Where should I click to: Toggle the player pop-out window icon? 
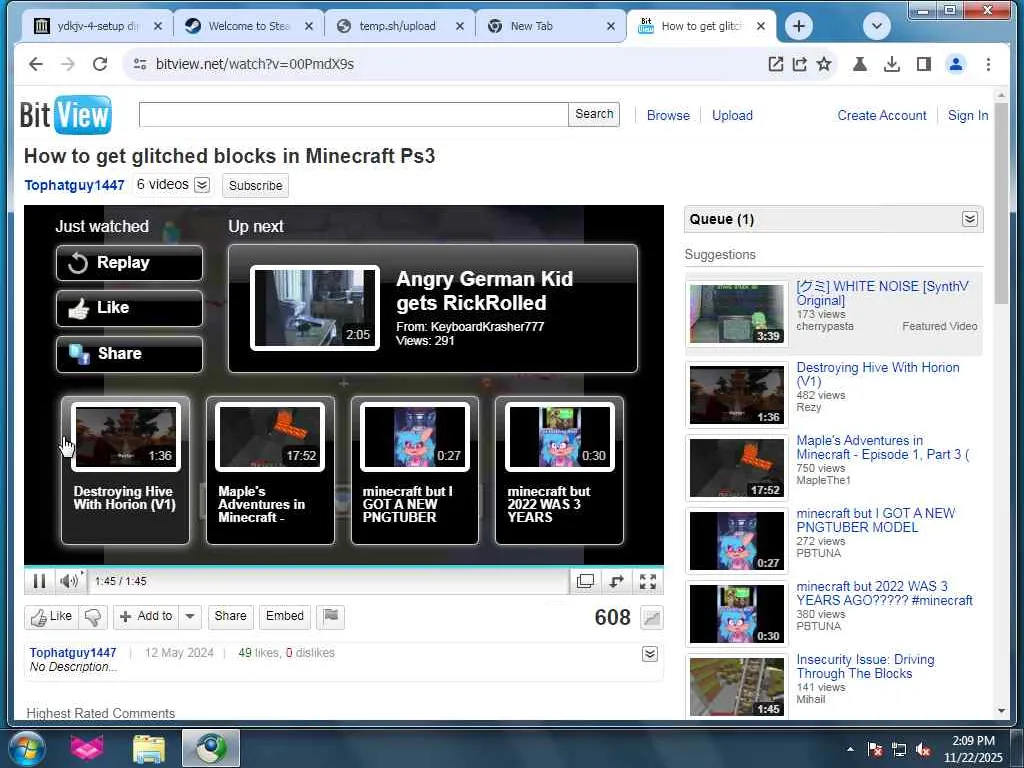585,581
